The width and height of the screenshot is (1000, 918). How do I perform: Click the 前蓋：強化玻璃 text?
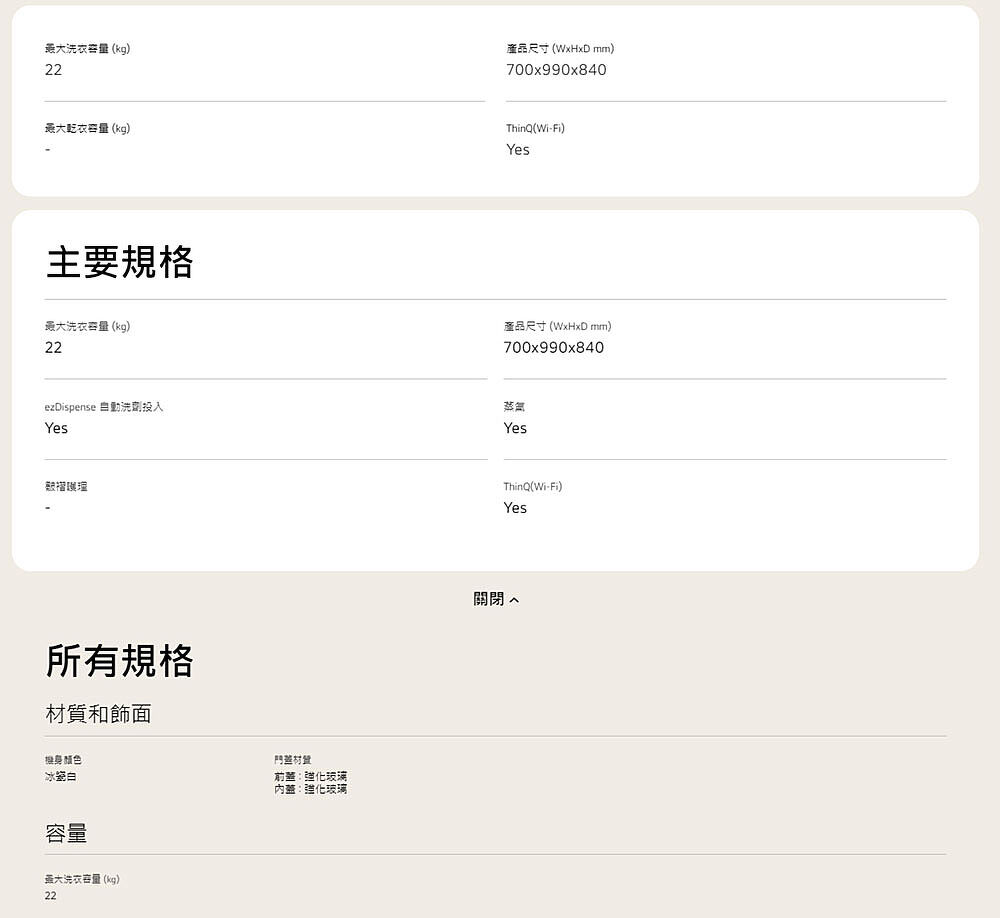coord(310,776)
